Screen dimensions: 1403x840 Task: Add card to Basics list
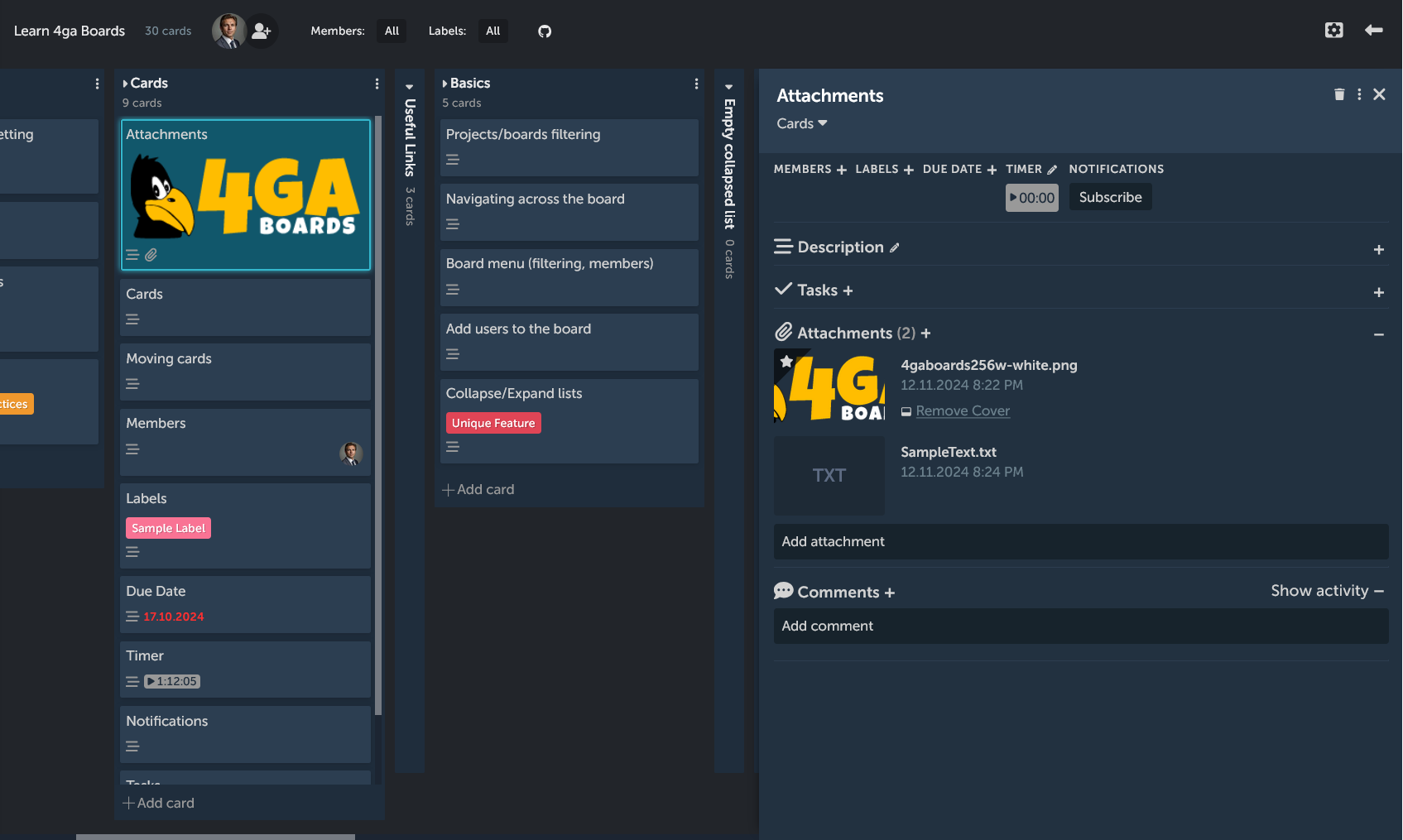click(x=478, y=489)
